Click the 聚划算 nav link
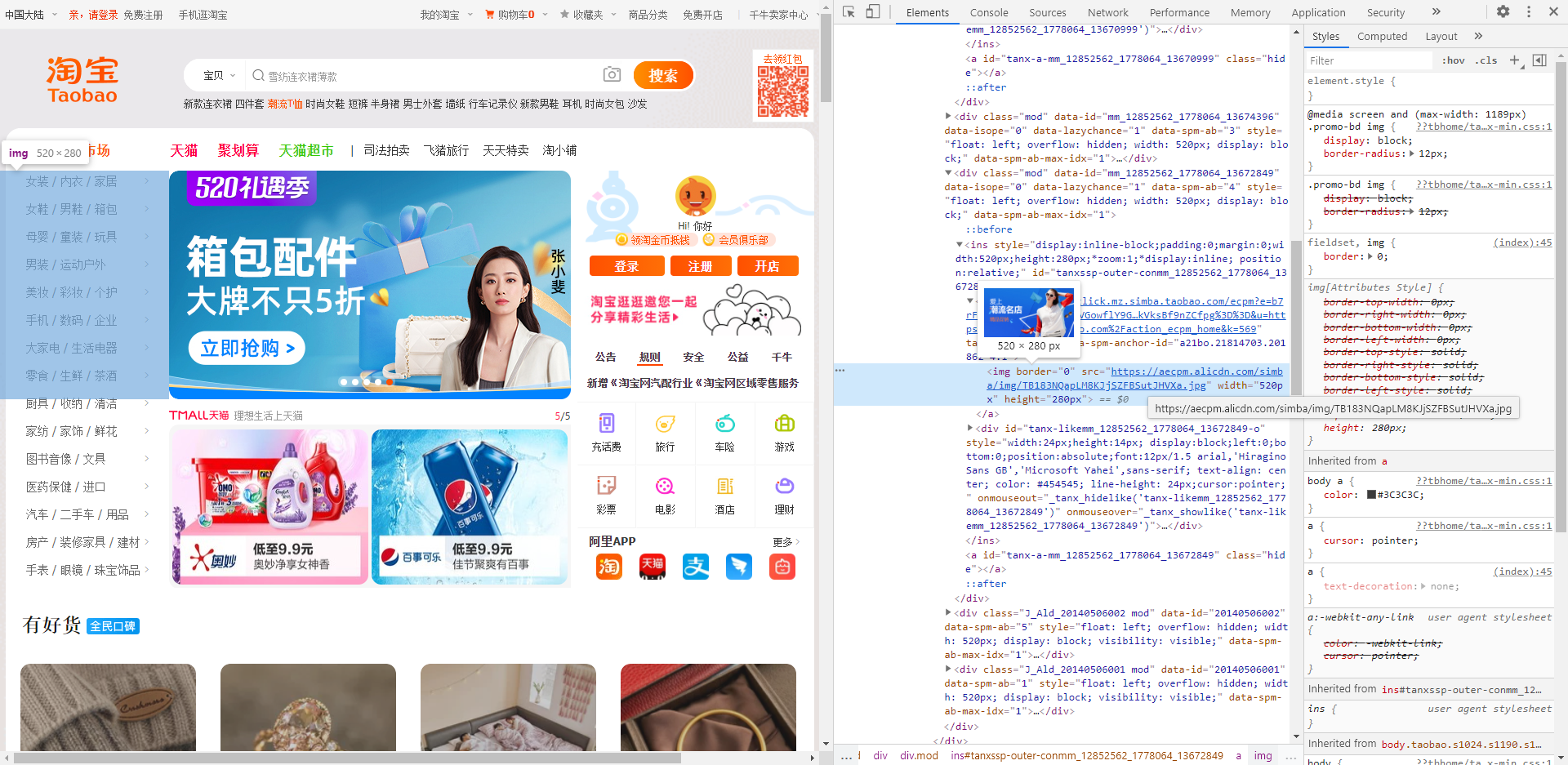 click(238, 150)
